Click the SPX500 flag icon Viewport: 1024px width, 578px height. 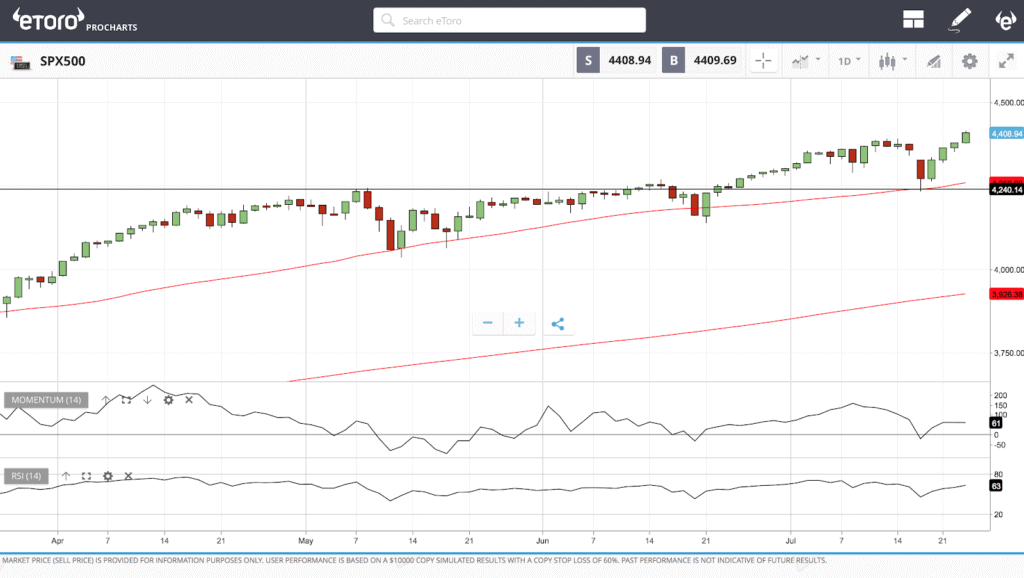coord(20,62)
